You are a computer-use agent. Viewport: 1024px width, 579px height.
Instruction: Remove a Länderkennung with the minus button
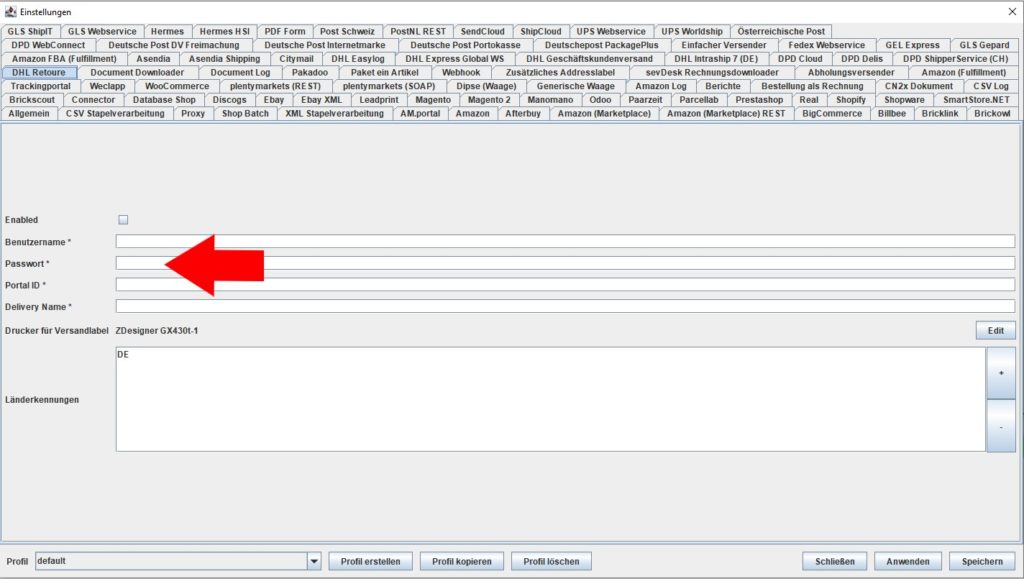pyautogui.click(x=1000, y=426)
